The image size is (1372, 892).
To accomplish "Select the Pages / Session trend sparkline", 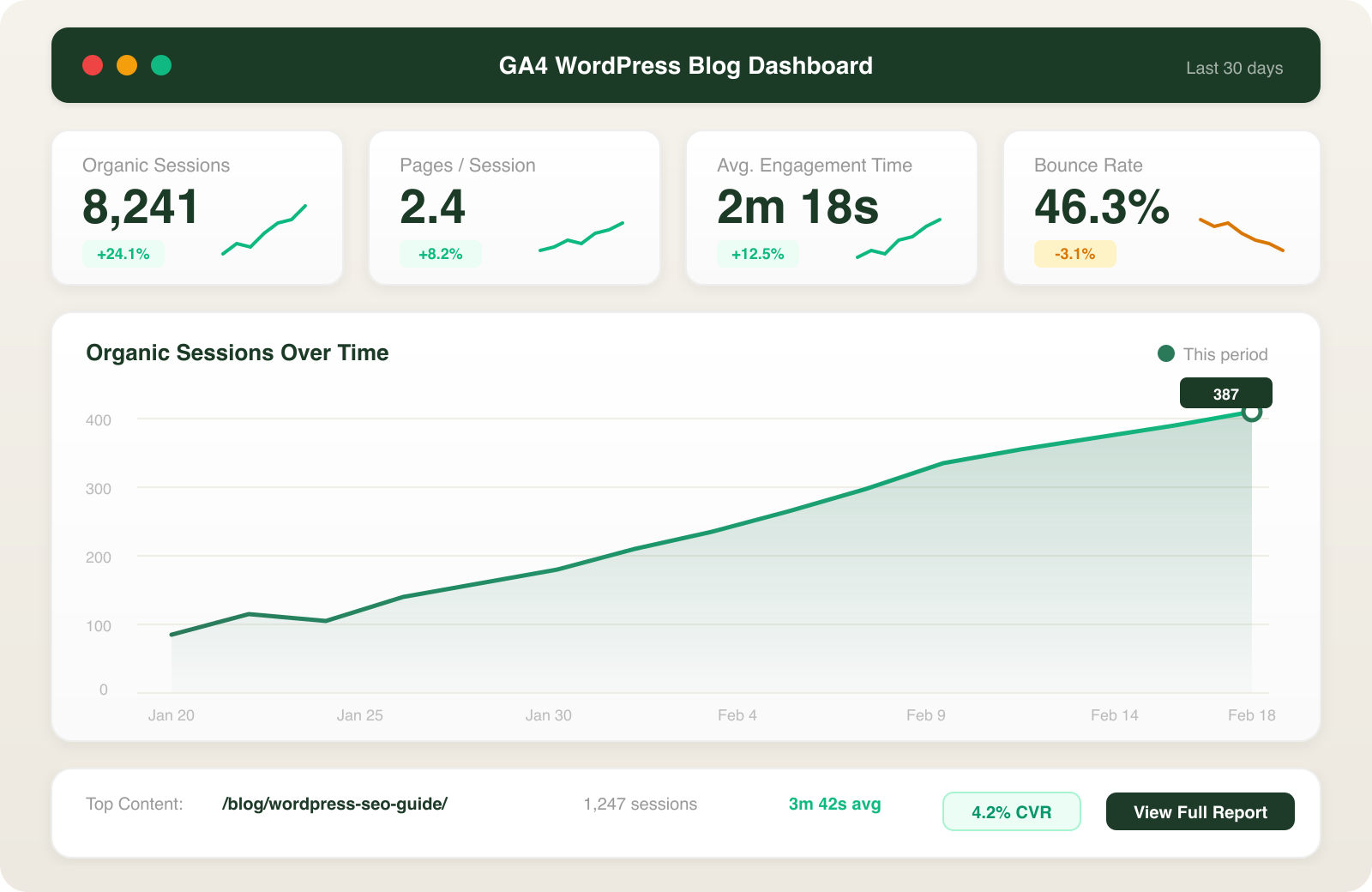I will point(581,235).
